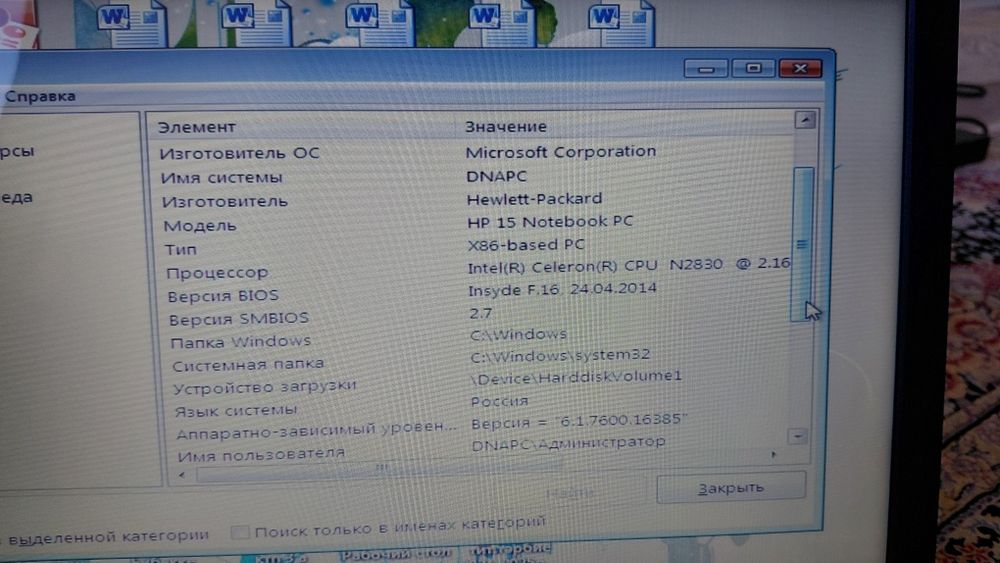Screen dimensions: 1000x563
Task: Select the Intel(R) Celeron(R) CPU N2830 value
Action: pyautogui.click(x=629, y=265)
